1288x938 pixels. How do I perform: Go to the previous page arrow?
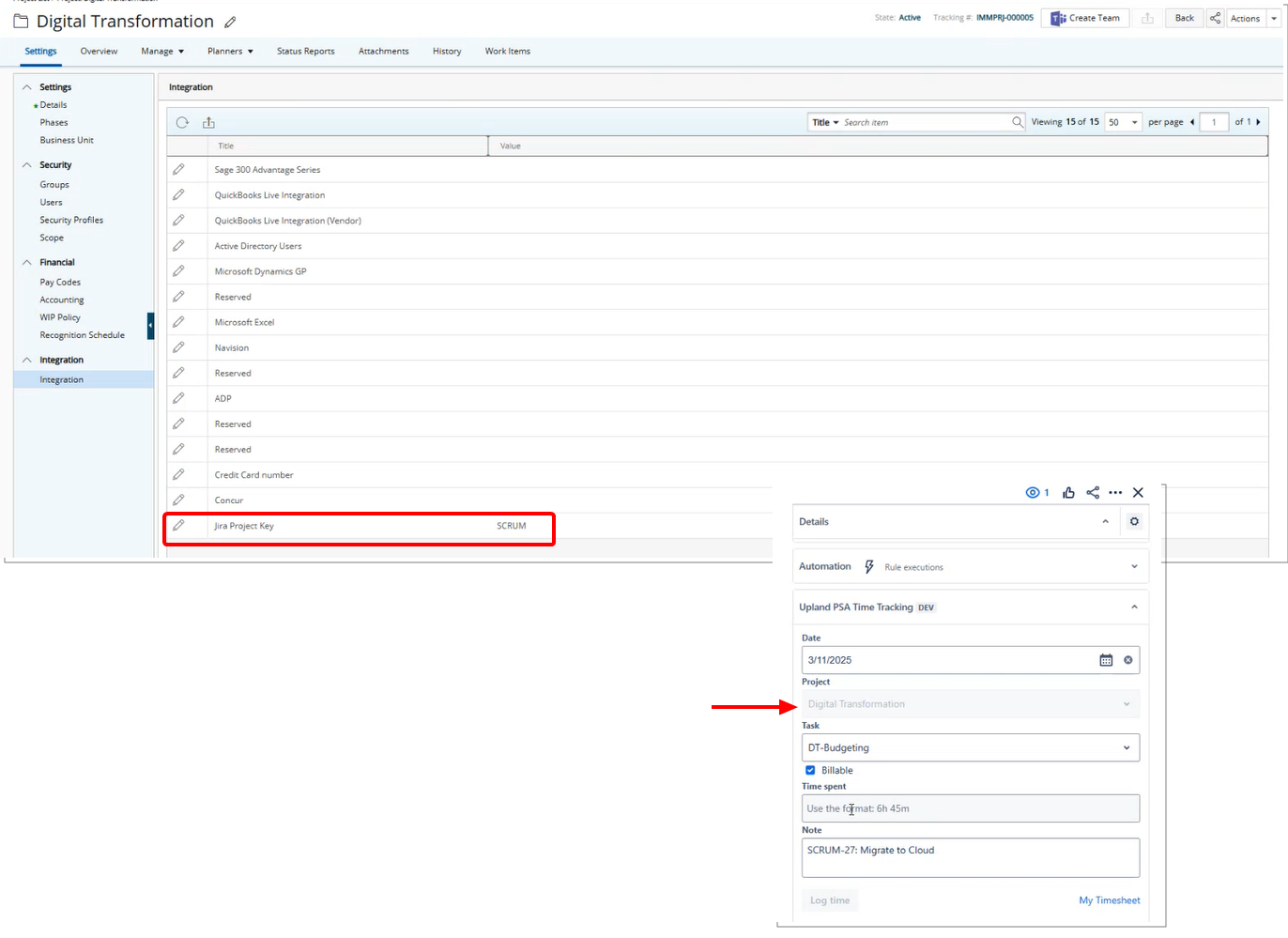(x=1192, y=122)
